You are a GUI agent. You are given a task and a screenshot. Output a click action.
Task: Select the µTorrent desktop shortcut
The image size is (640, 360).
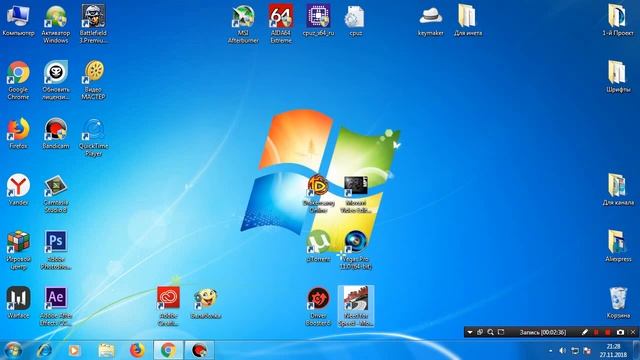point(318,246)
